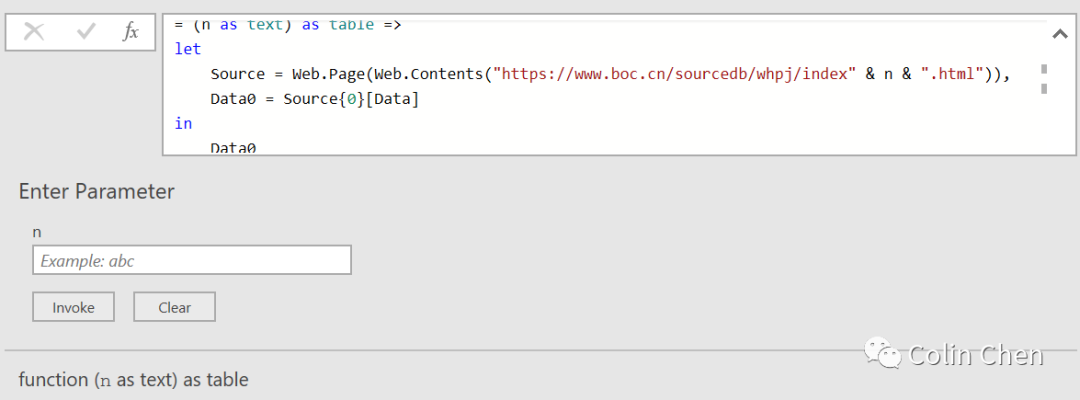Click the formula bar vertical scrollbar

(x=1044, y=79)
